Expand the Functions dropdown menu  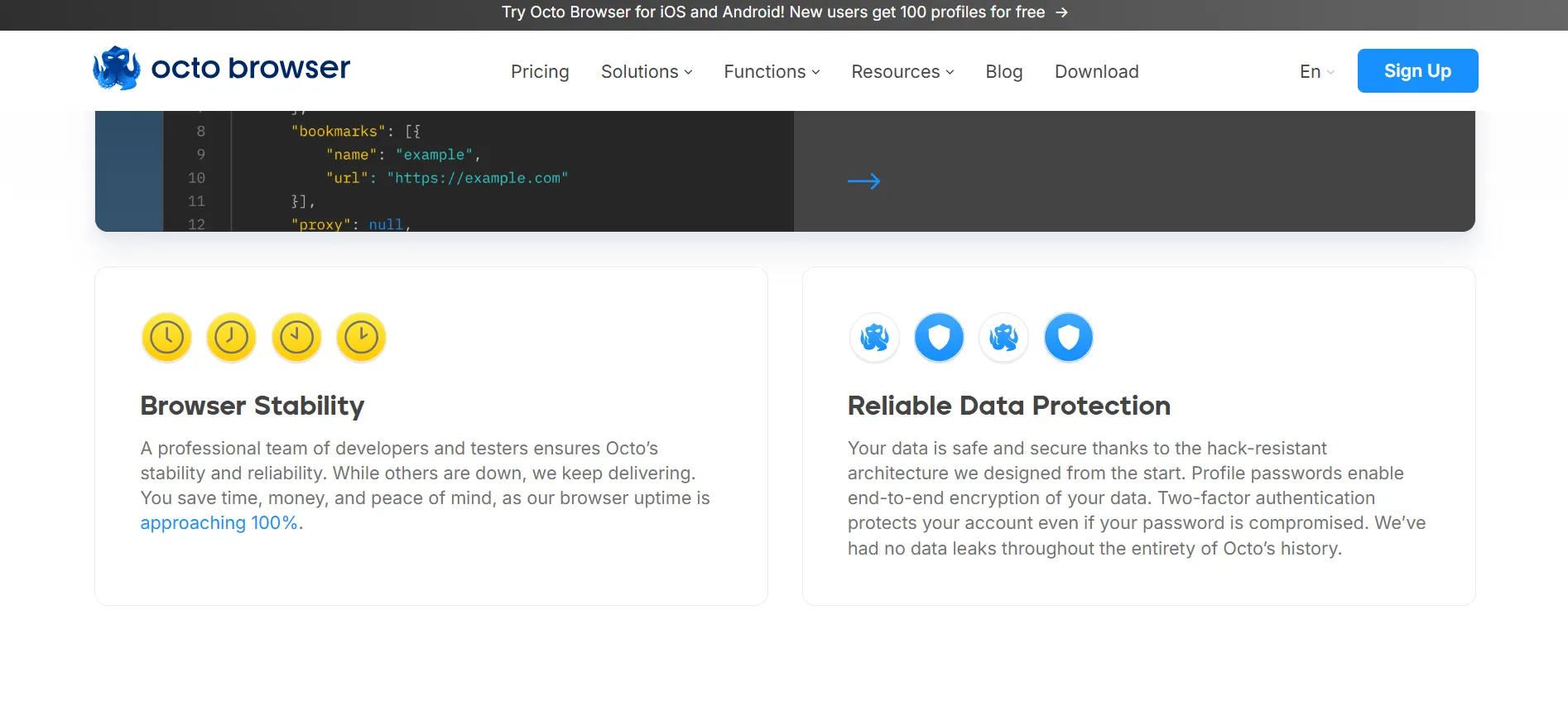click(772, 72)
